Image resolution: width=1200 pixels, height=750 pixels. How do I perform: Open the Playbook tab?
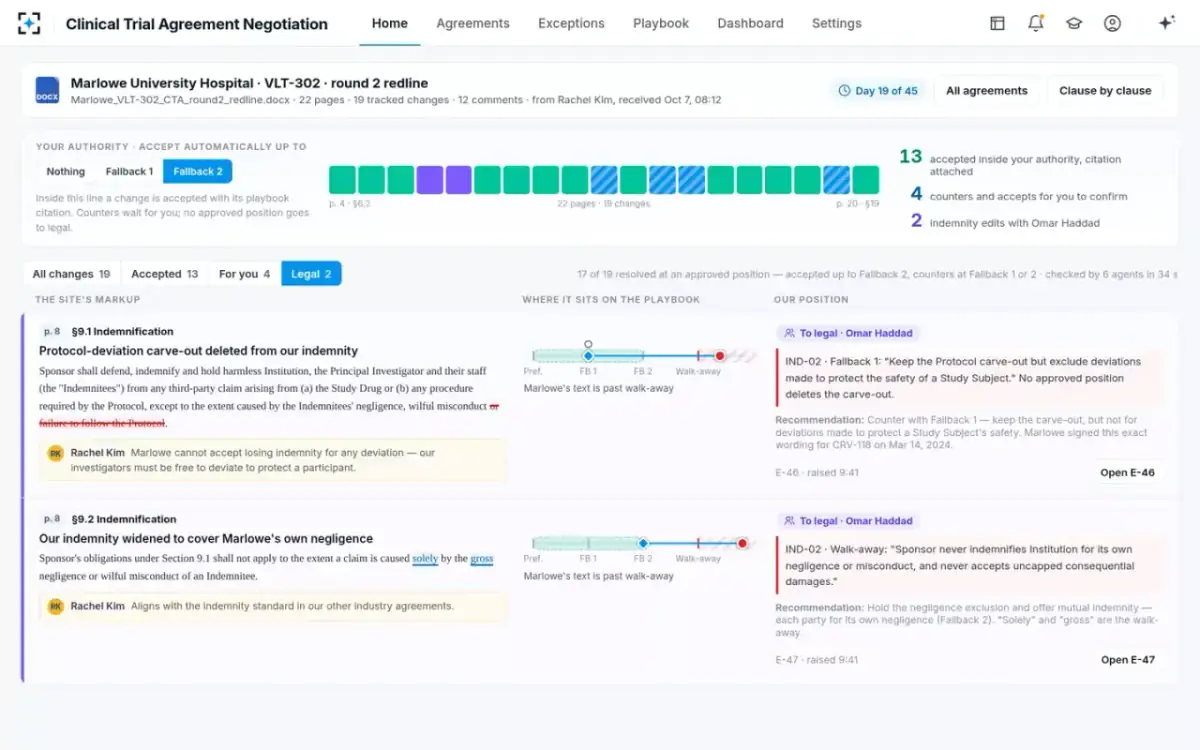(661, 23)
